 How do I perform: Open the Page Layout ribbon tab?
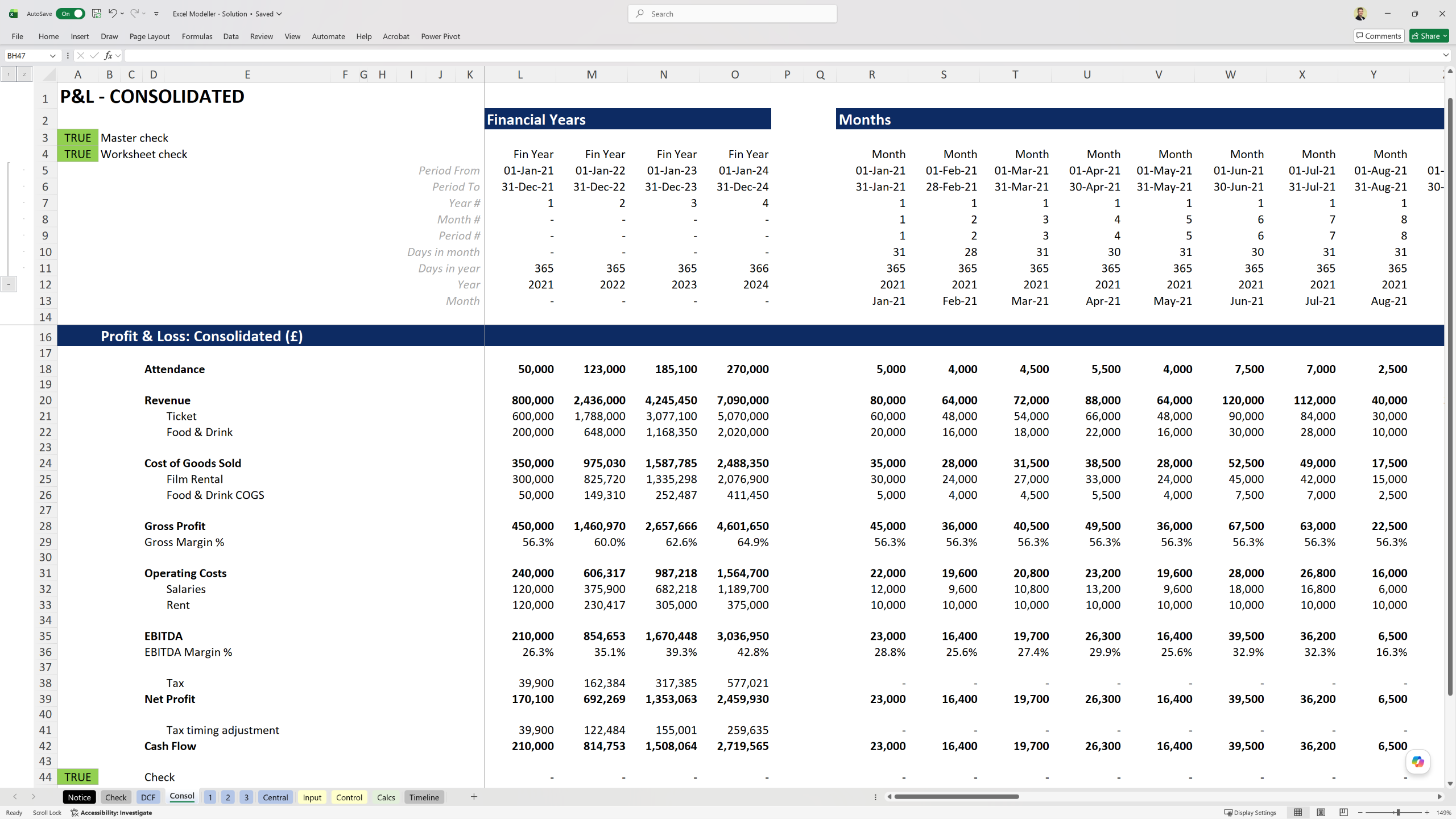[150, 36]
